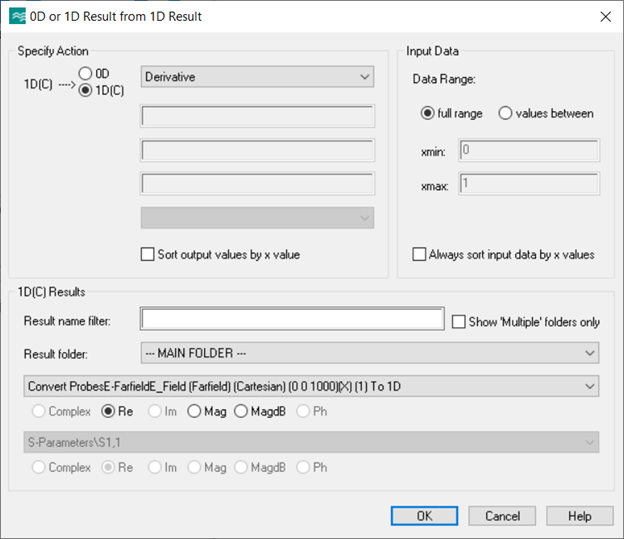
Task: Choose the MagdB component radio button
Action: tap(242, 411)
